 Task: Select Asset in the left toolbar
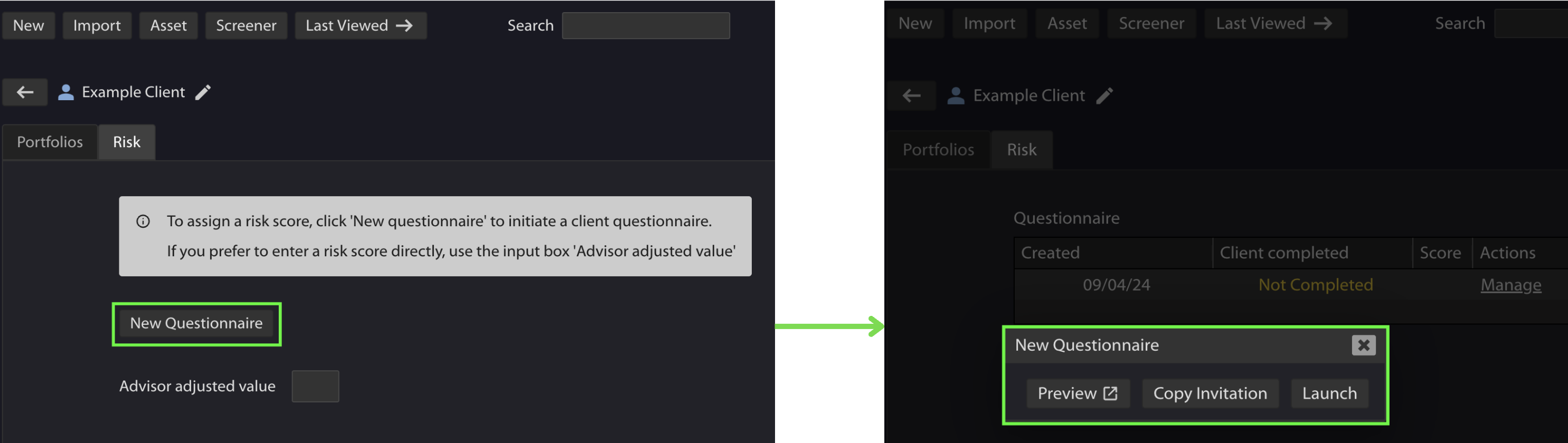[x=168, y=25]
